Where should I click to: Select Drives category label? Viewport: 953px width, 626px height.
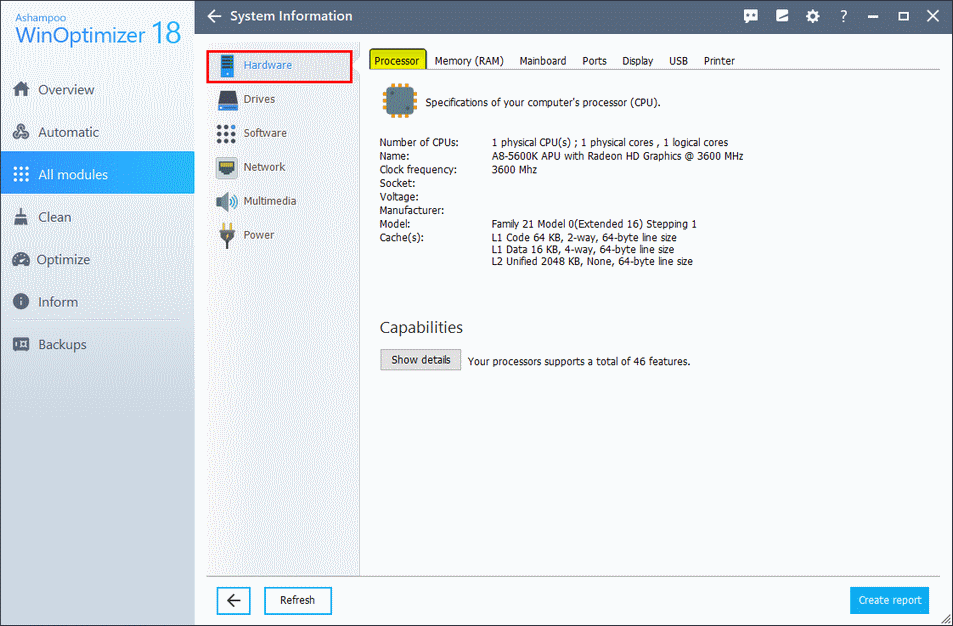point(260,99)
